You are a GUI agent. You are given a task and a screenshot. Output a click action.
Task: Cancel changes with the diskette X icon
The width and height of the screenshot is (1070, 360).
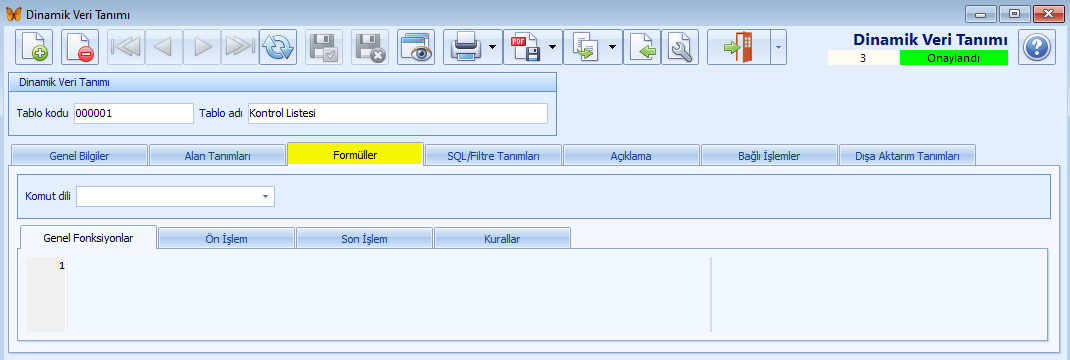370,47
